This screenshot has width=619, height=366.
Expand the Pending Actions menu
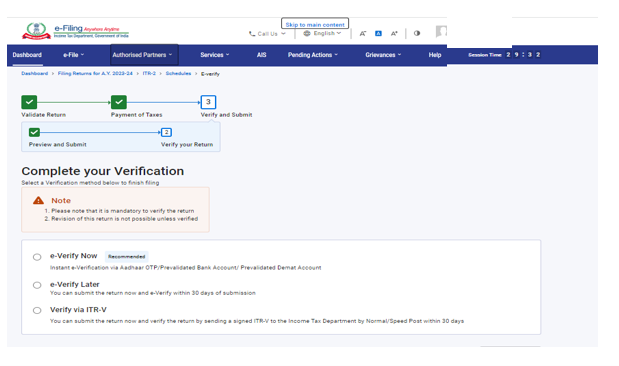point(313,55)
